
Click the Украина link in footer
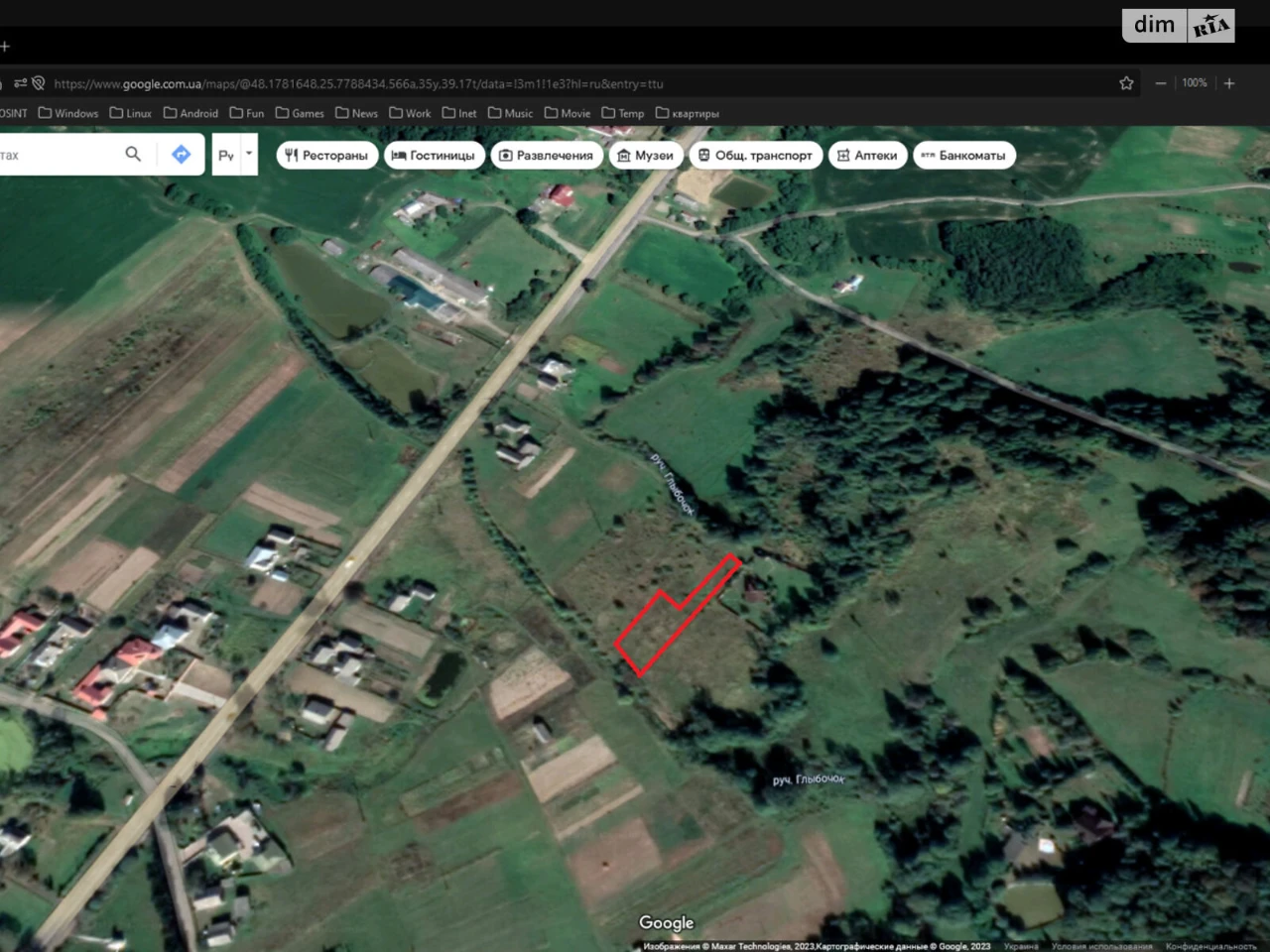[1021, 946]
